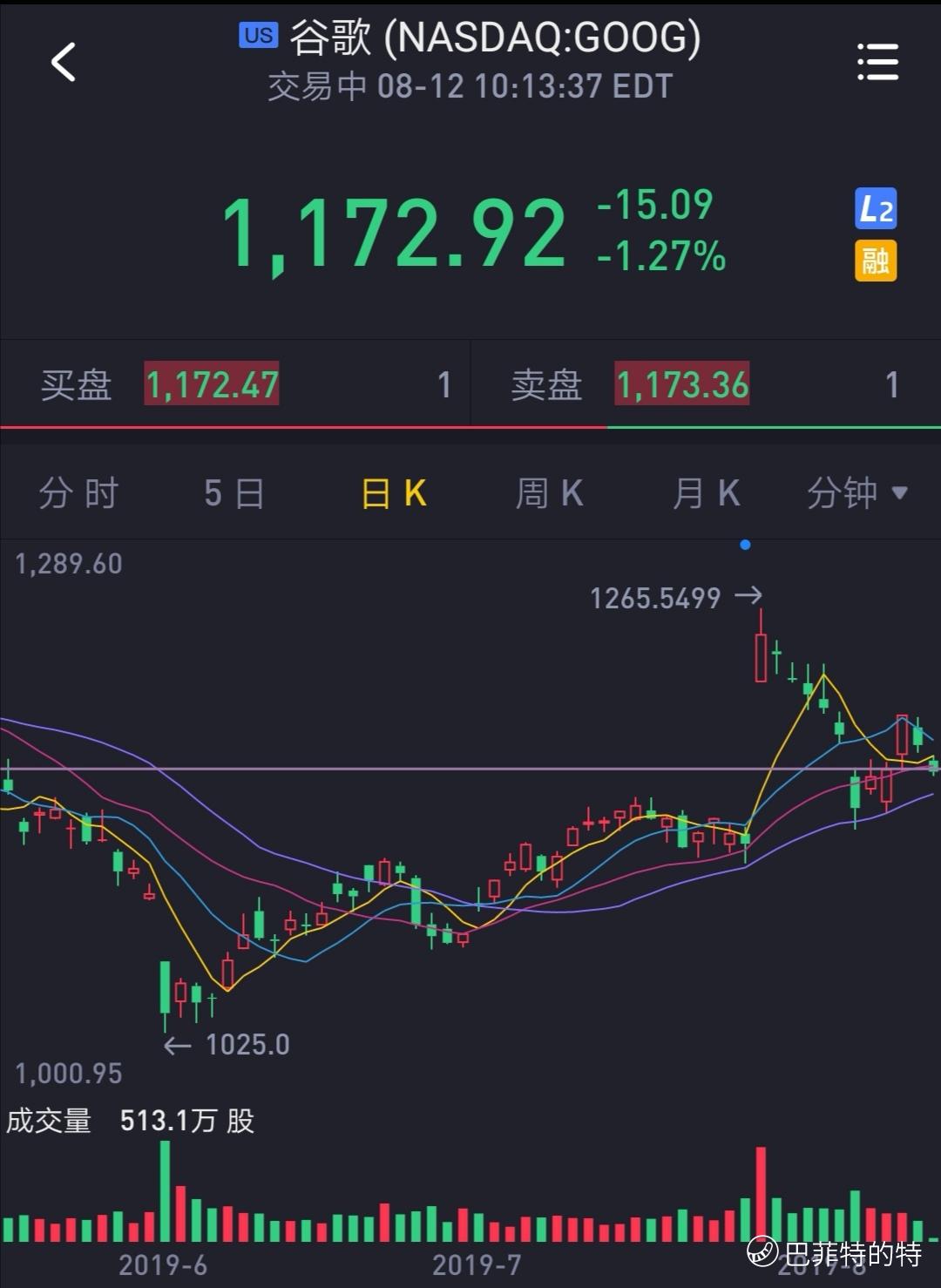
Task: Tap the blue US market badge
Action: tap(259, 35)
